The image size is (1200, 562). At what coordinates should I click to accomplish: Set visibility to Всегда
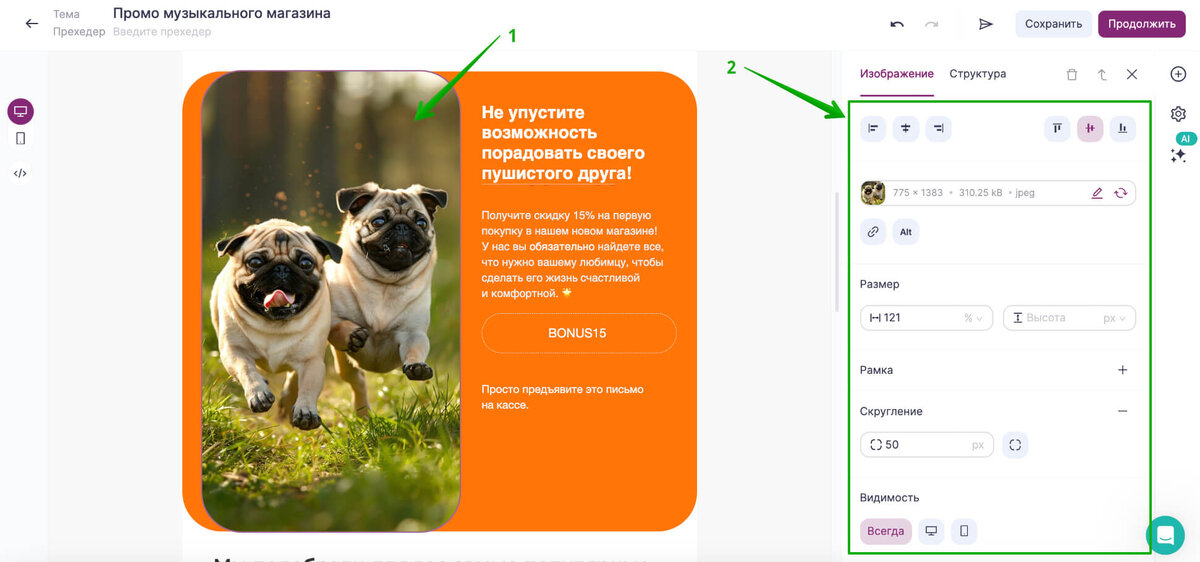point(885,531)
